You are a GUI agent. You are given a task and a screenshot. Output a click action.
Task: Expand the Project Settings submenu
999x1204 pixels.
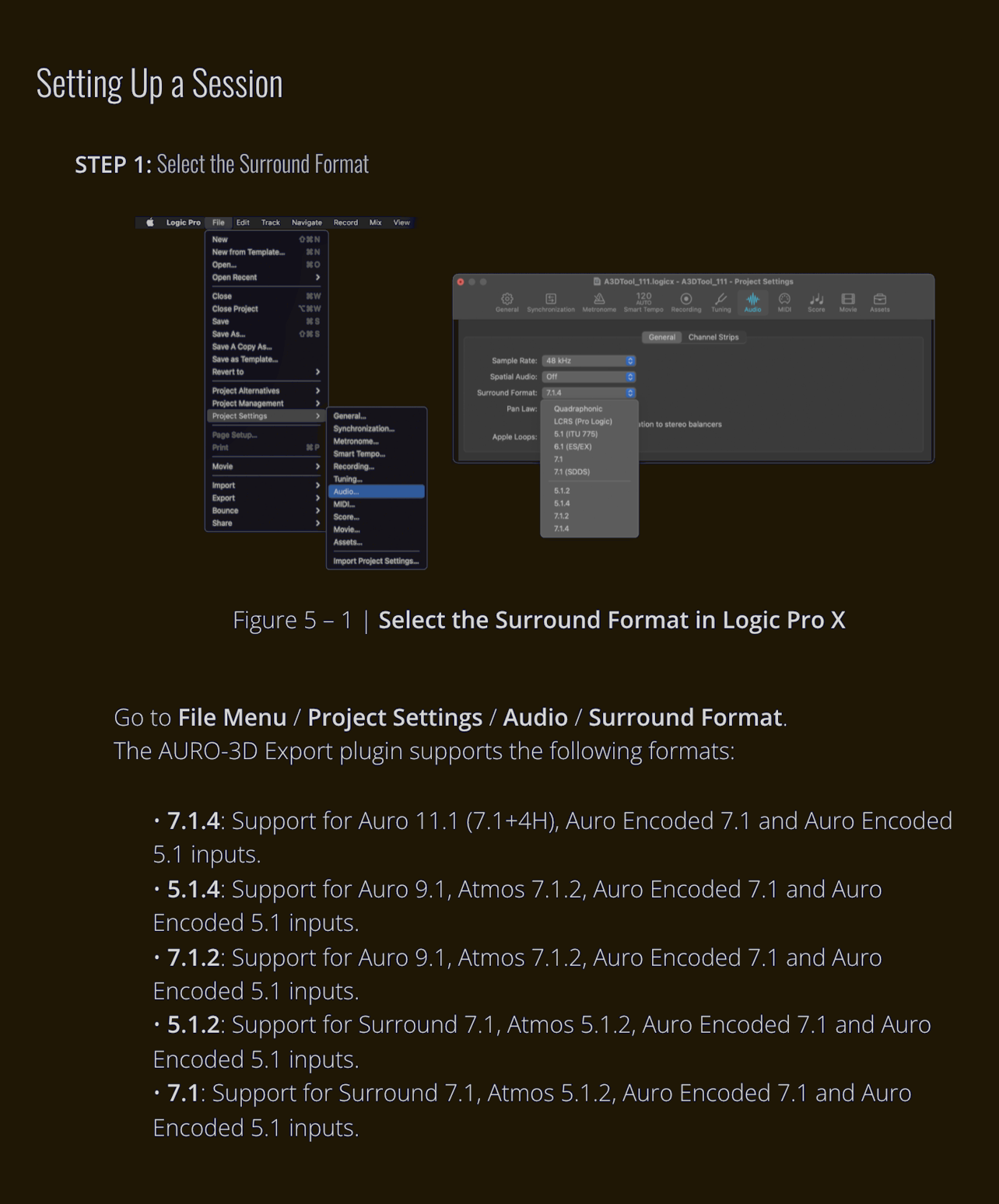[265, 416]
